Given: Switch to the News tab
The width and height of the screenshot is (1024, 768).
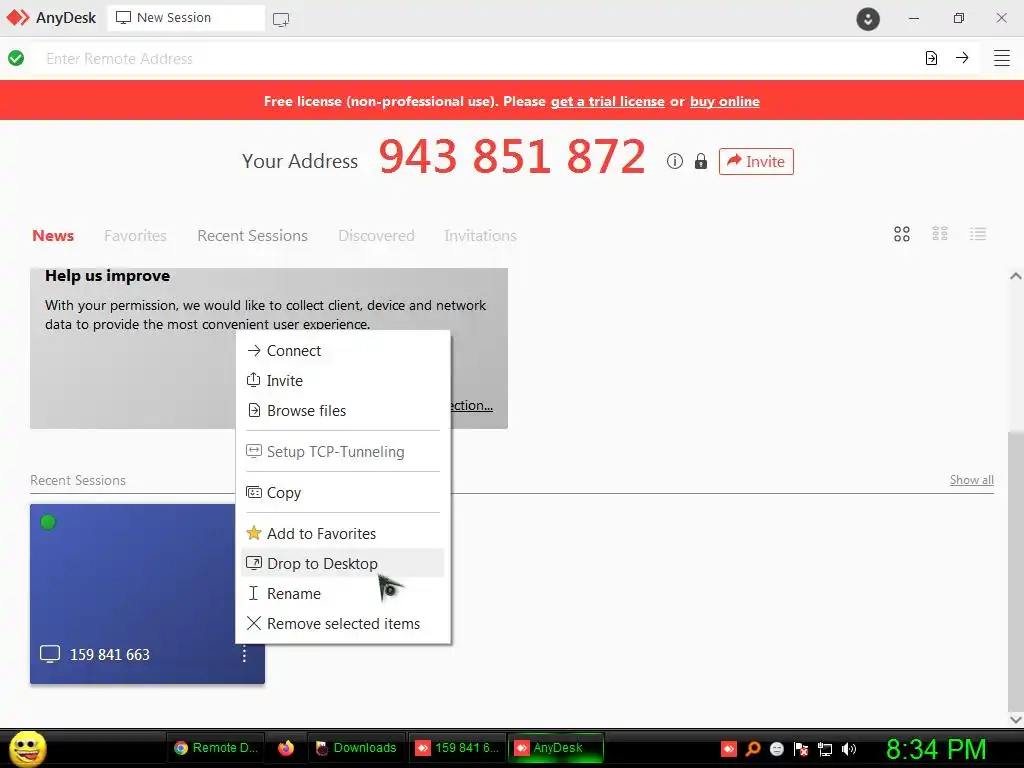Looking at the screenshot, I should 53,235.
